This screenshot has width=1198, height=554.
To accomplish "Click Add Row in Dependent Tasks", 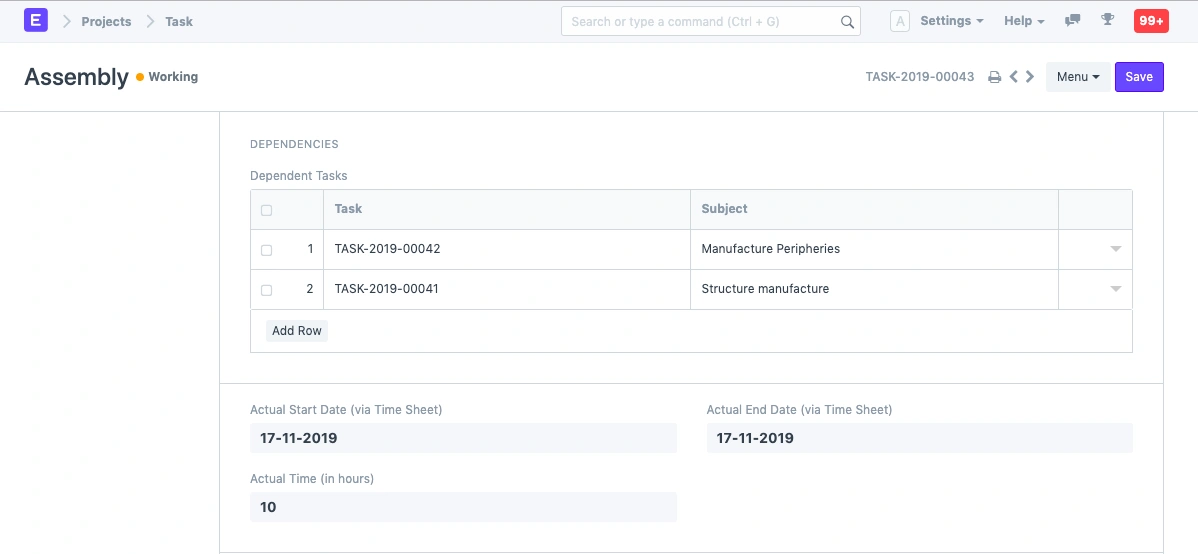I will pos(297,331).
